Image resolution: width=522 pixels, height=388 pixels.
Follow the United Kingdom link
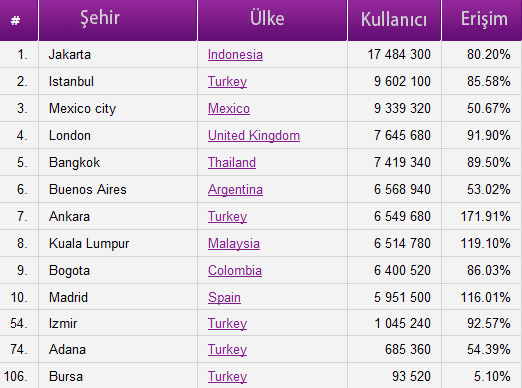(x=254, y=136)
